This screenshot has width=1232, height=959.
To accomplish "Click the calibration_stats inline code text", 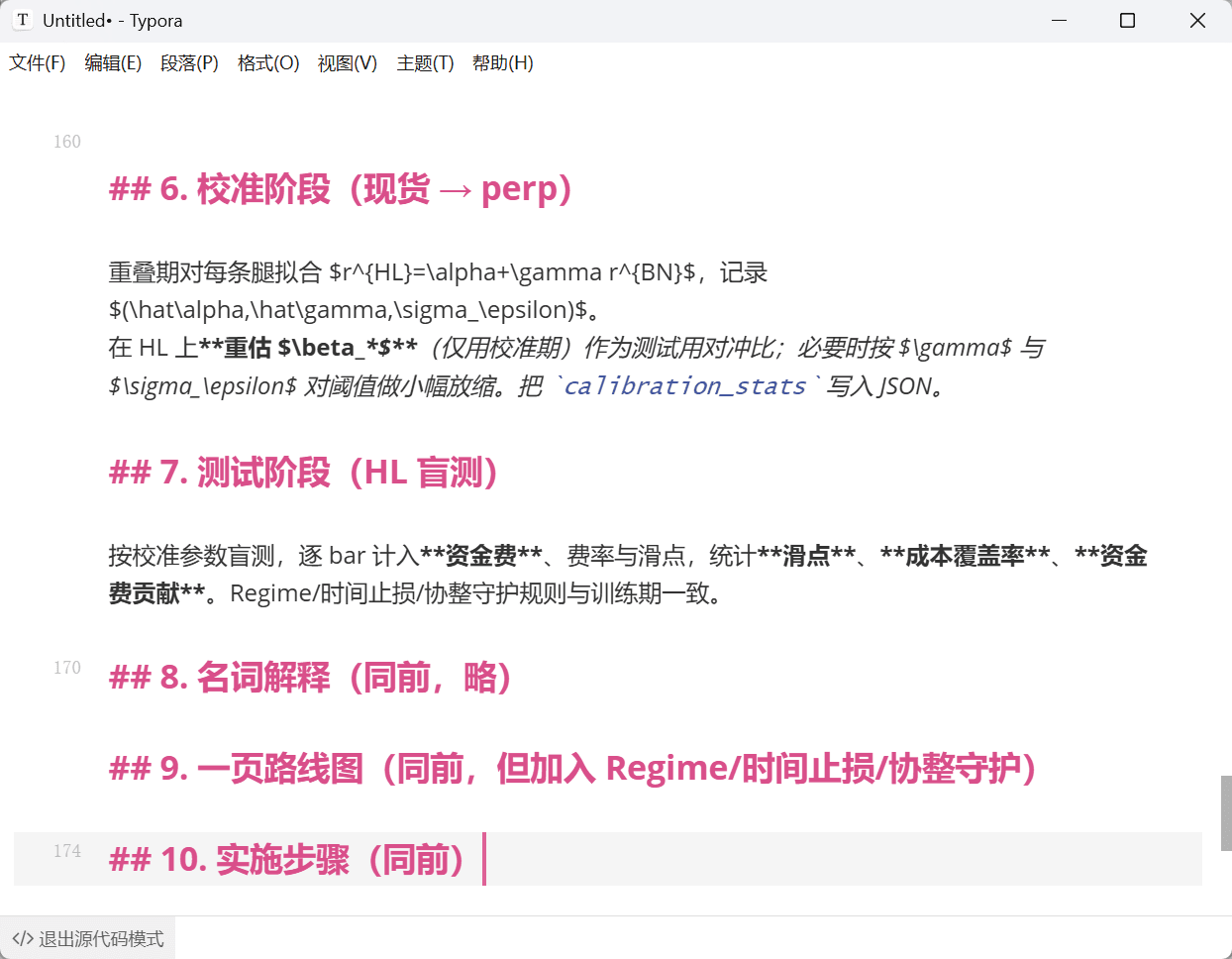I will pyautogui.click(x=684, y=386).
